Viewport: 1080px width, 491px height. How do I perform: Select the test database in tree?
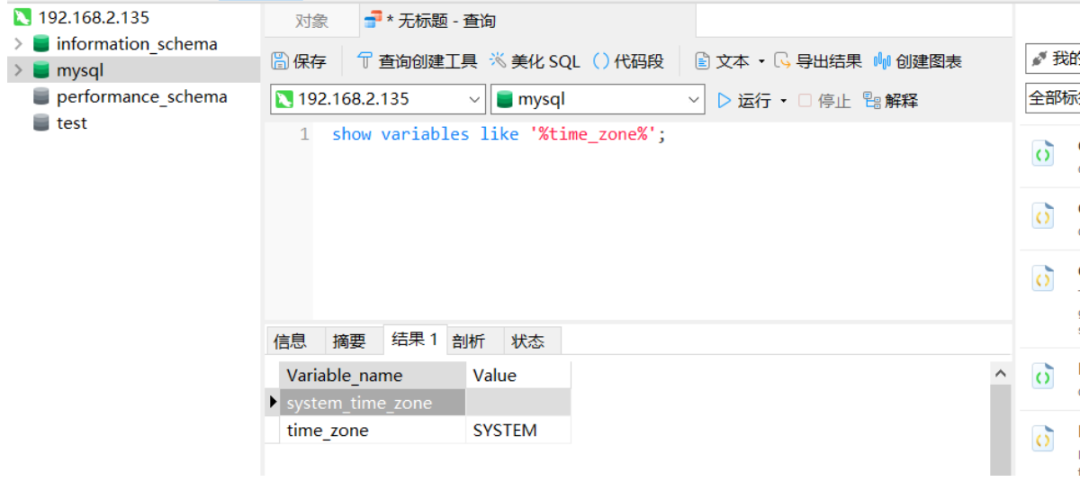[72, 123]
